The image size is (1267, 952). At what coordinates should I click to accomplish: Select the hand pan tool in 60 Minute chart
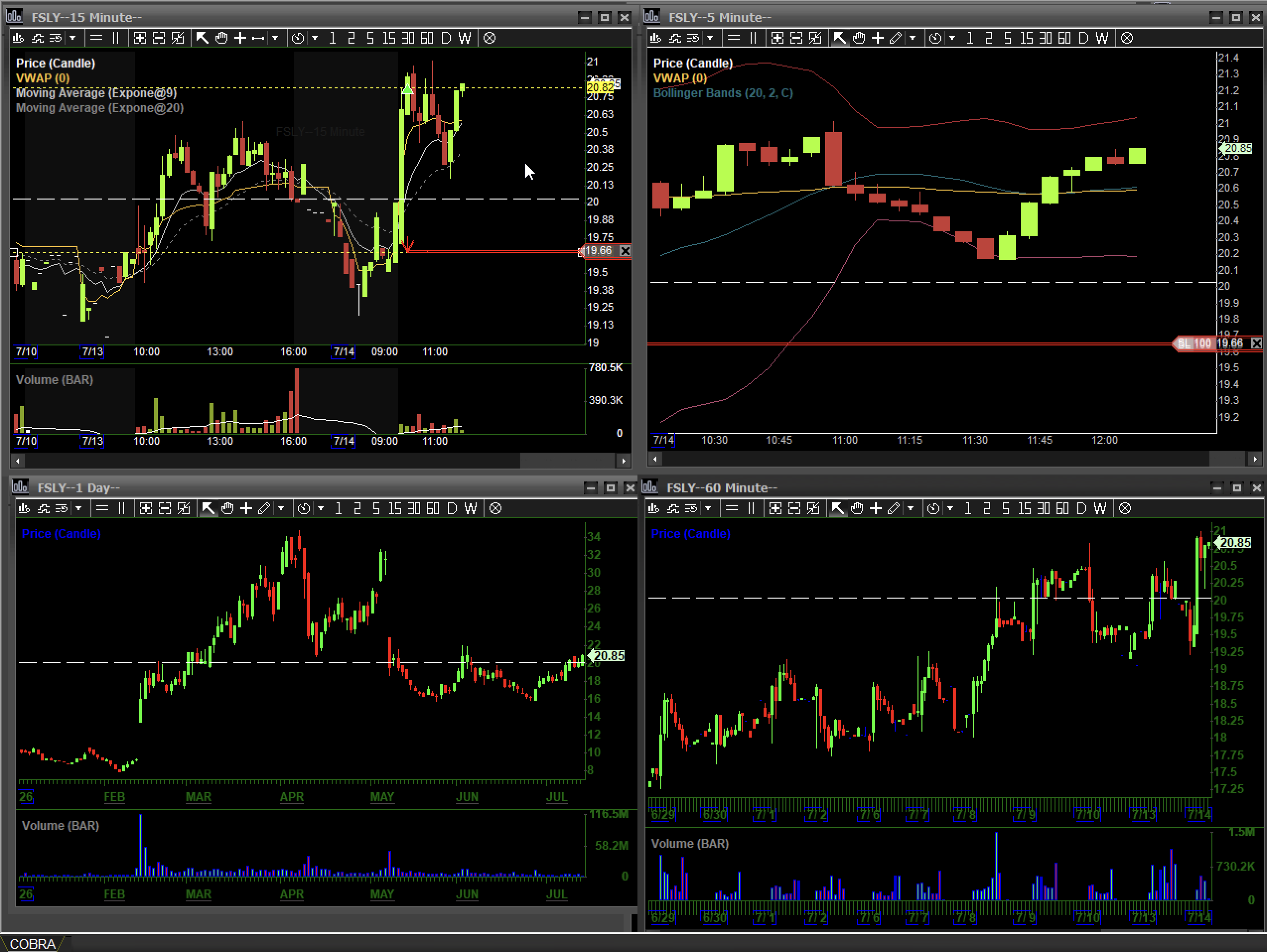(857, 508)
